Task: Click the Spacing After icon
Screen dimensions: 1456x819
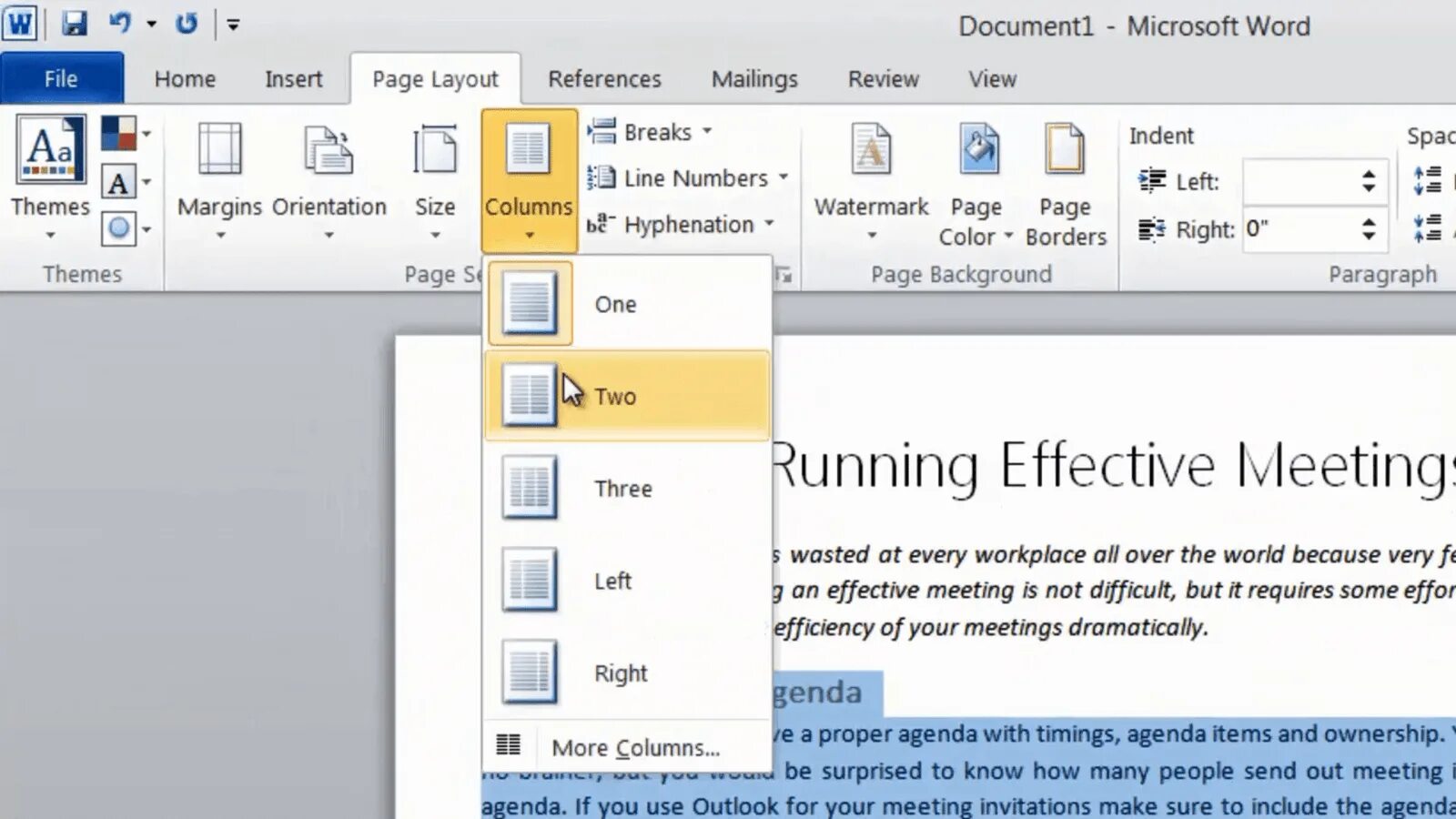Action: pyautogui.click(x=1428, y=227)
